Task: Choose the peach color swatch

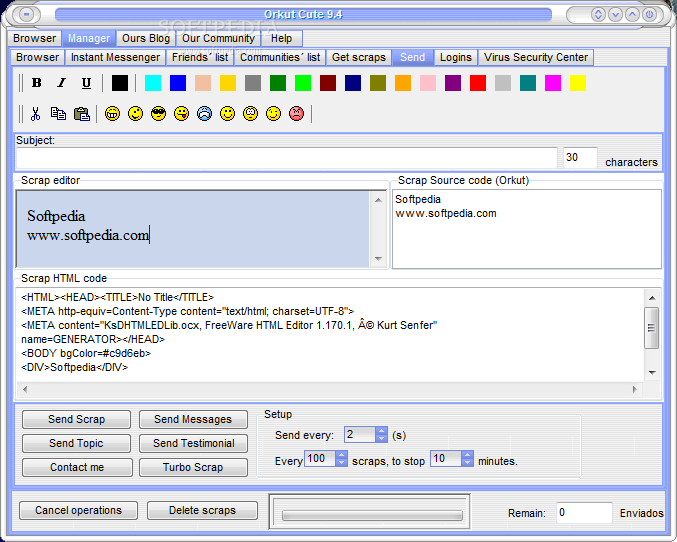Action: click(x=203, y=83)
